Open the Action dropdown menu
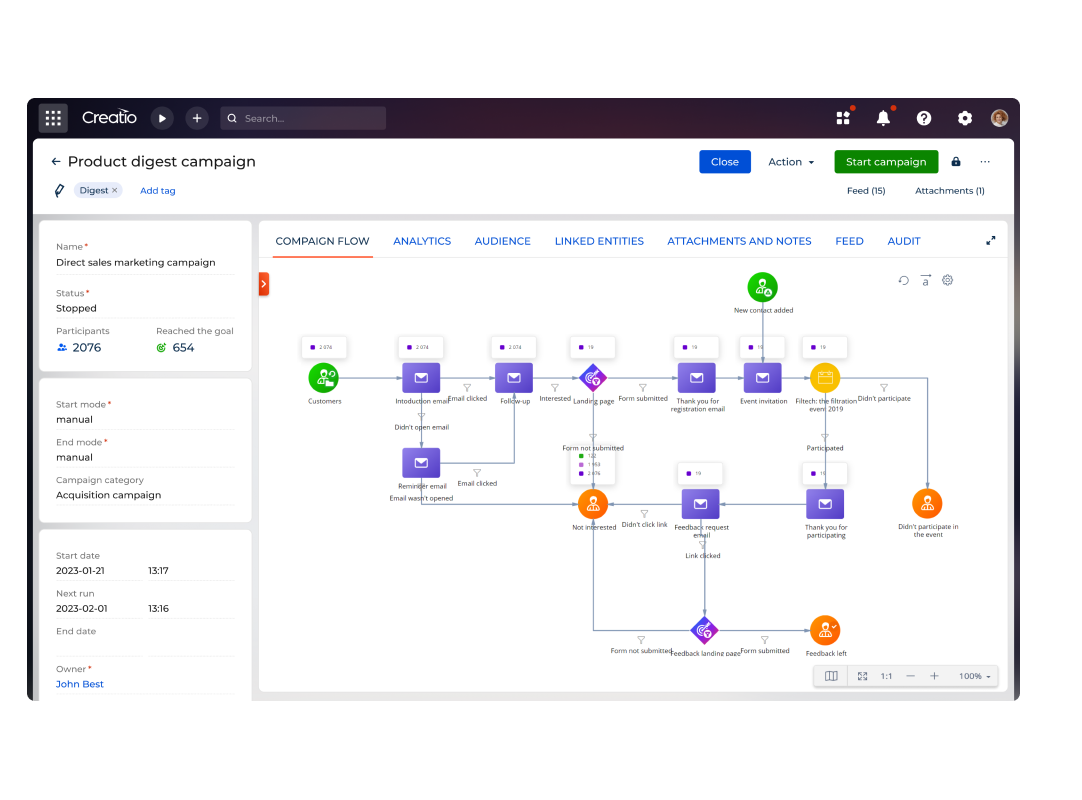The height and width of the screenshot is (800, 1082). pos(791,162)
